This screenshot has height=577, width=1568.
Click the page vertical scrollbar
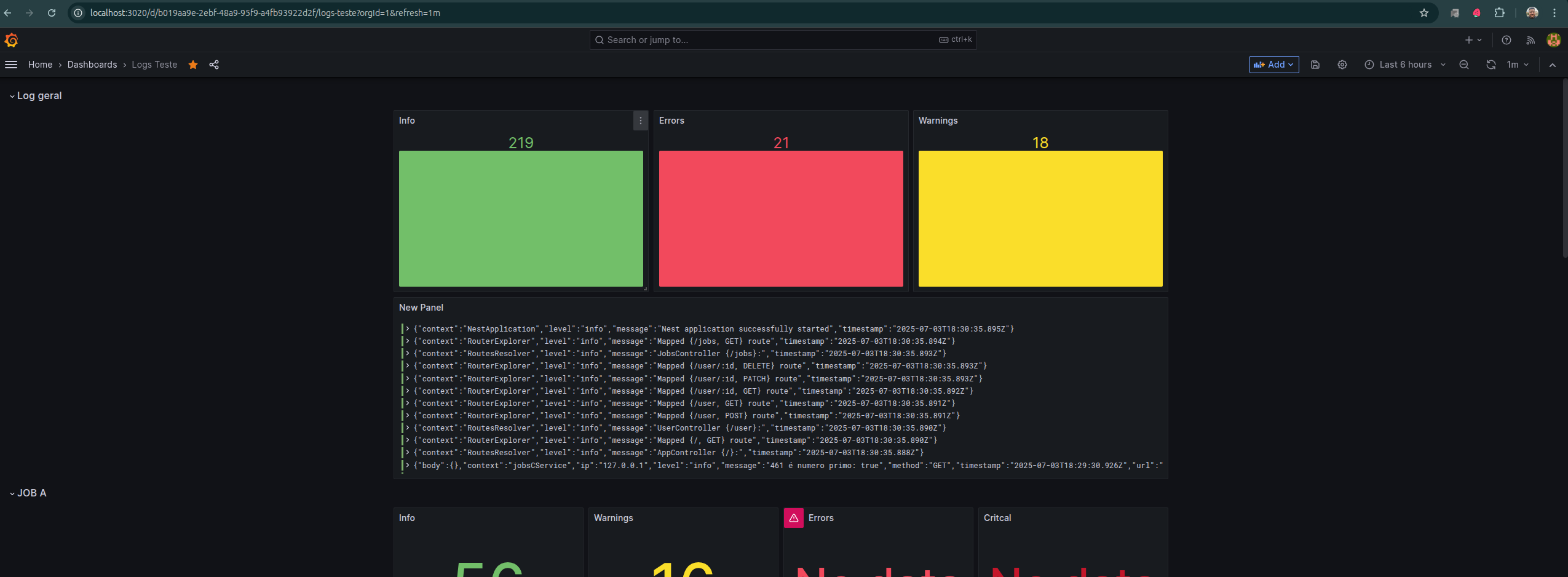[x=1565, y=167]
